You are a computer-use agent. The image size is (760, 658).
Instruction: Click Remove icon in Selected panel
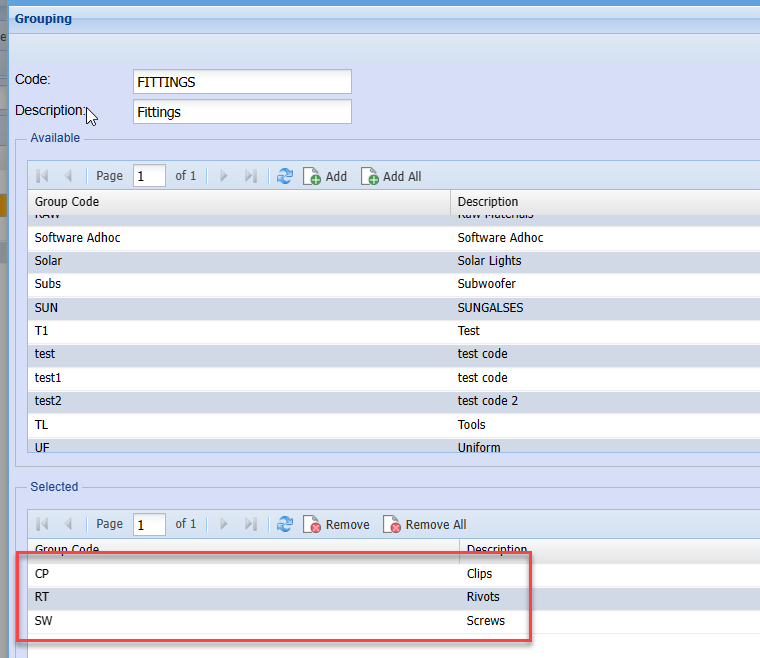[312, 524]
